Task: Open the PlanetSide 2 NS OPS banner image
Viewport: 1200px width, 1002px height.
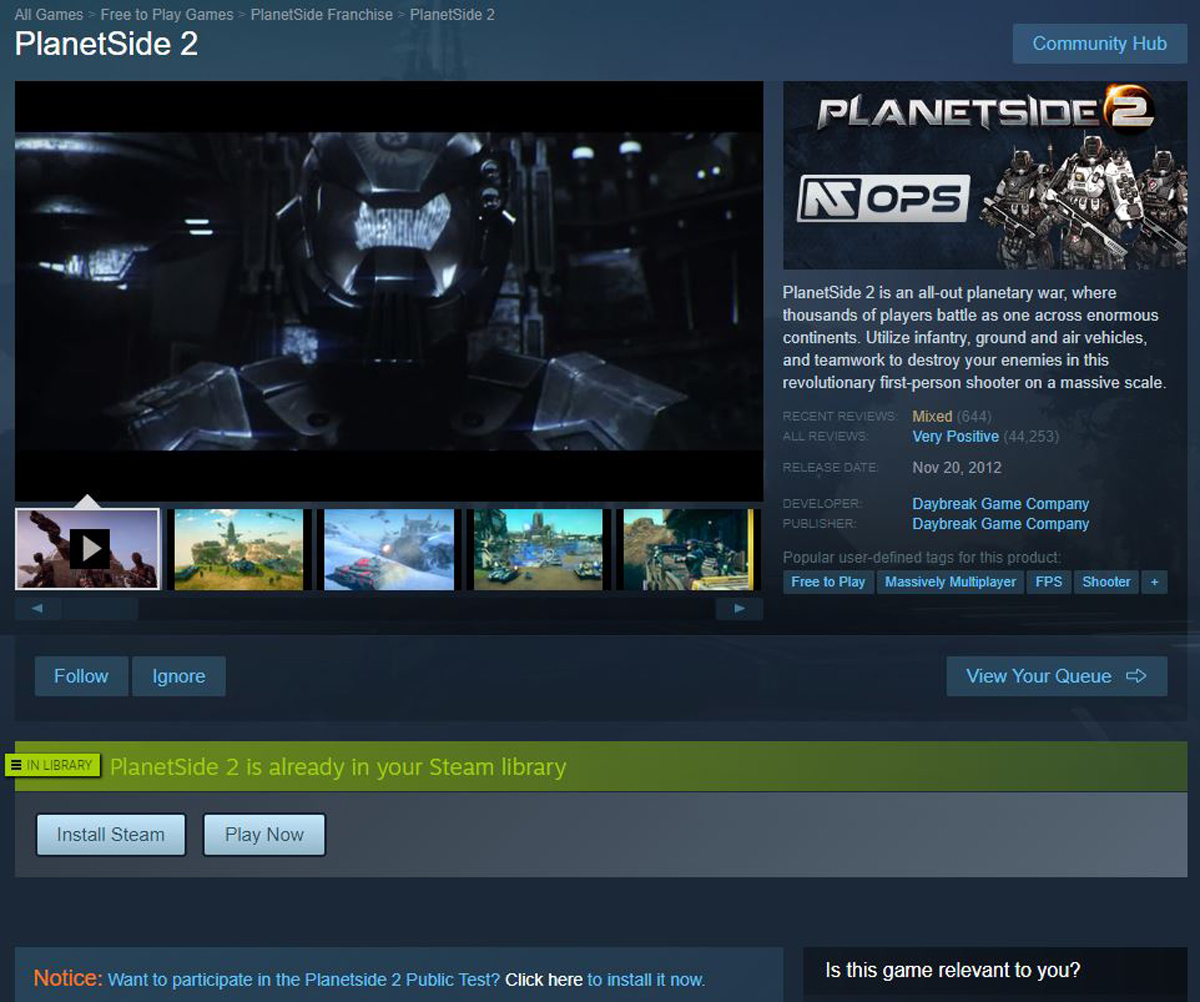Action: [970, 175]
